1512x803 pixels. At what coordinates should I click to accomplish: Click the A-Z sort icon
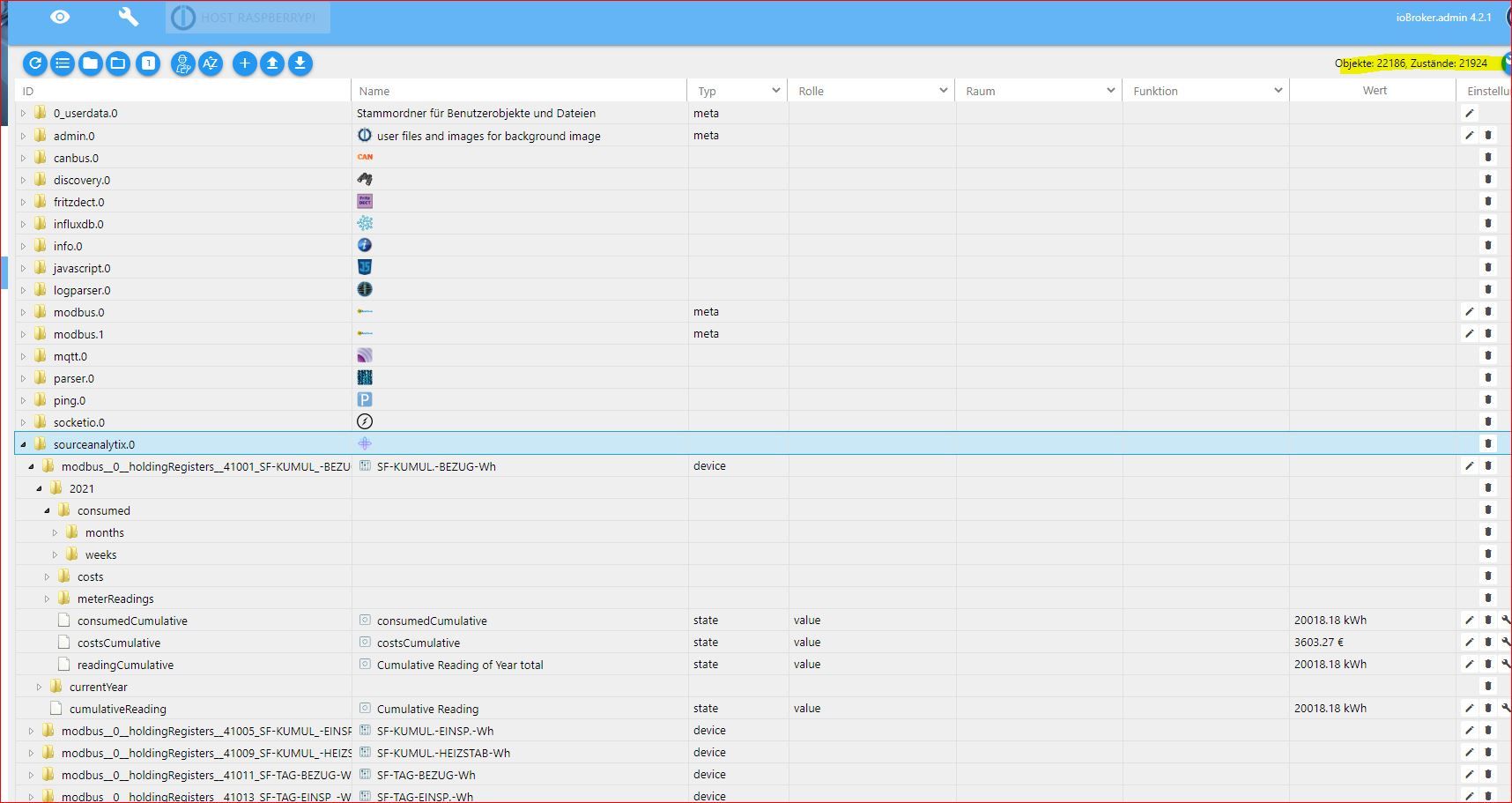[211, 63]
